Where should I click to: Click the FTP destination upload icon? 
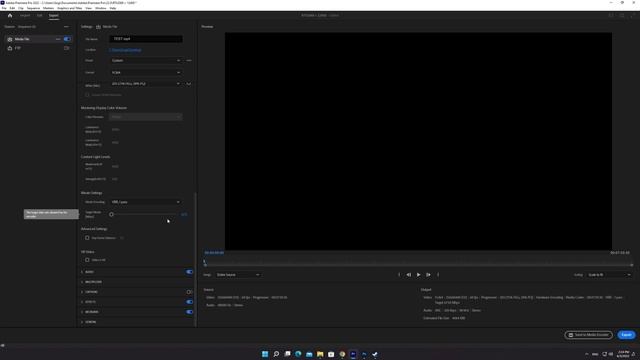point(10,48)
